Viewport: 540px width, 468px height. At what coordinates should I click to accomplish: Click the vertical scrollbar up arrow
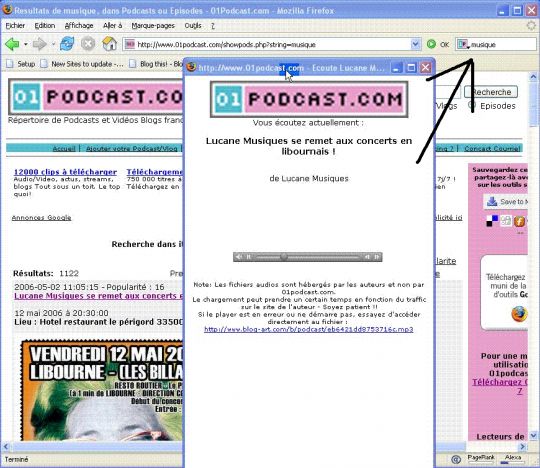(x=533, y=77)
